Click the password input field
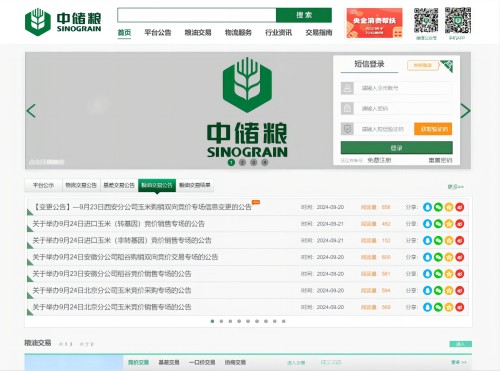500x371 pixels. pyautogui.click(x=403, y=109)
